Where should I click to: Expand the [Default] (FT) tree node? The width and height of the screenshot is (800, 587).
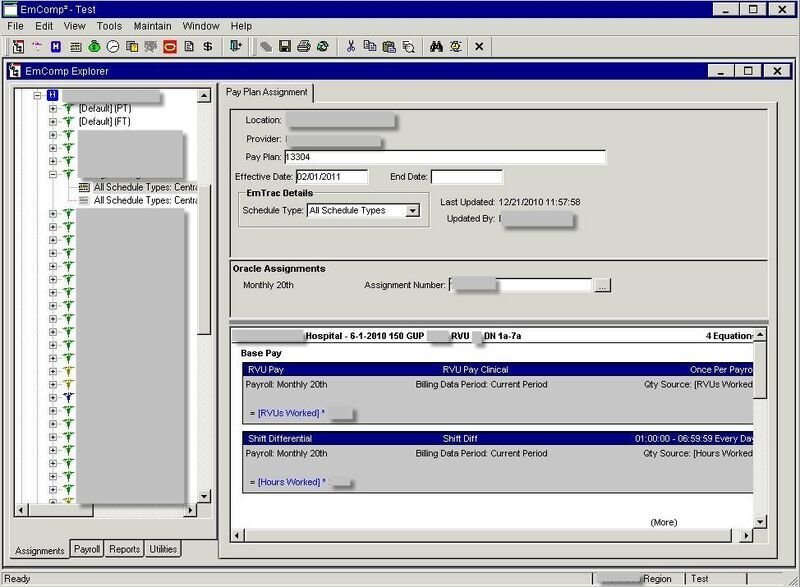(x=53, y=122)
